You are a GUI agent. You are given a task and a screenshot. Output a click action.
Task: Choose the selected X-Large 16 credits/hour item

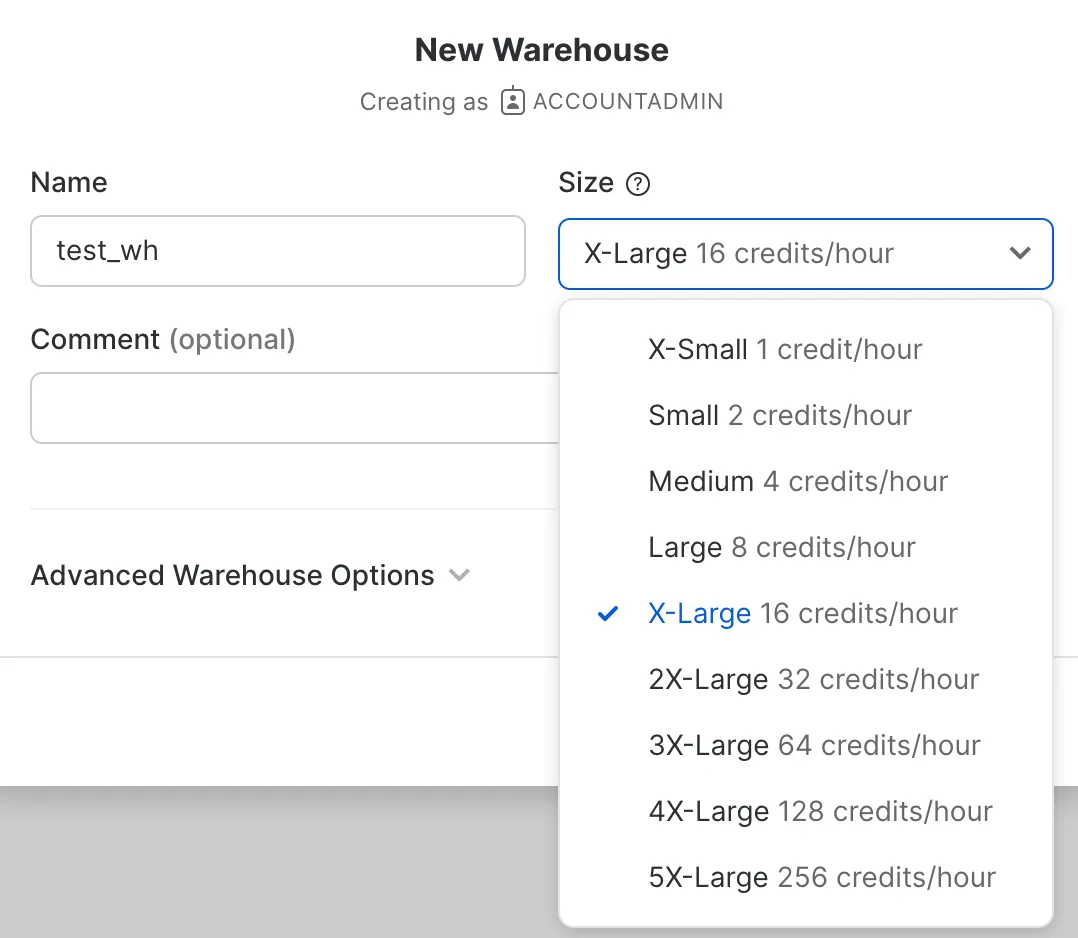[x=803, y=613]
